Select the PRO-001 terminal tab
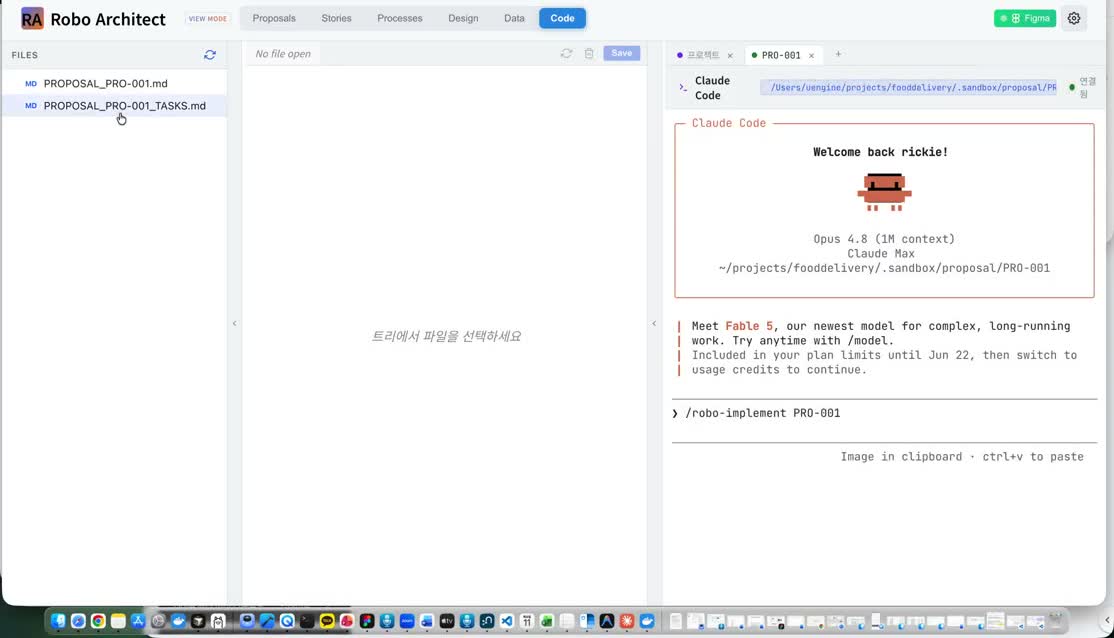This screenshot has width=1114, height=638. 781,55
